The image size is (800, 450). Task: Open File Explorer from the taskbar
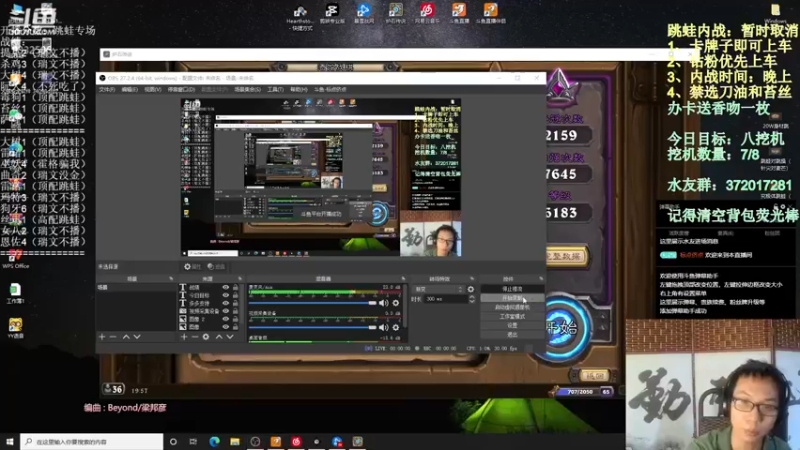(x=235, y=441)
